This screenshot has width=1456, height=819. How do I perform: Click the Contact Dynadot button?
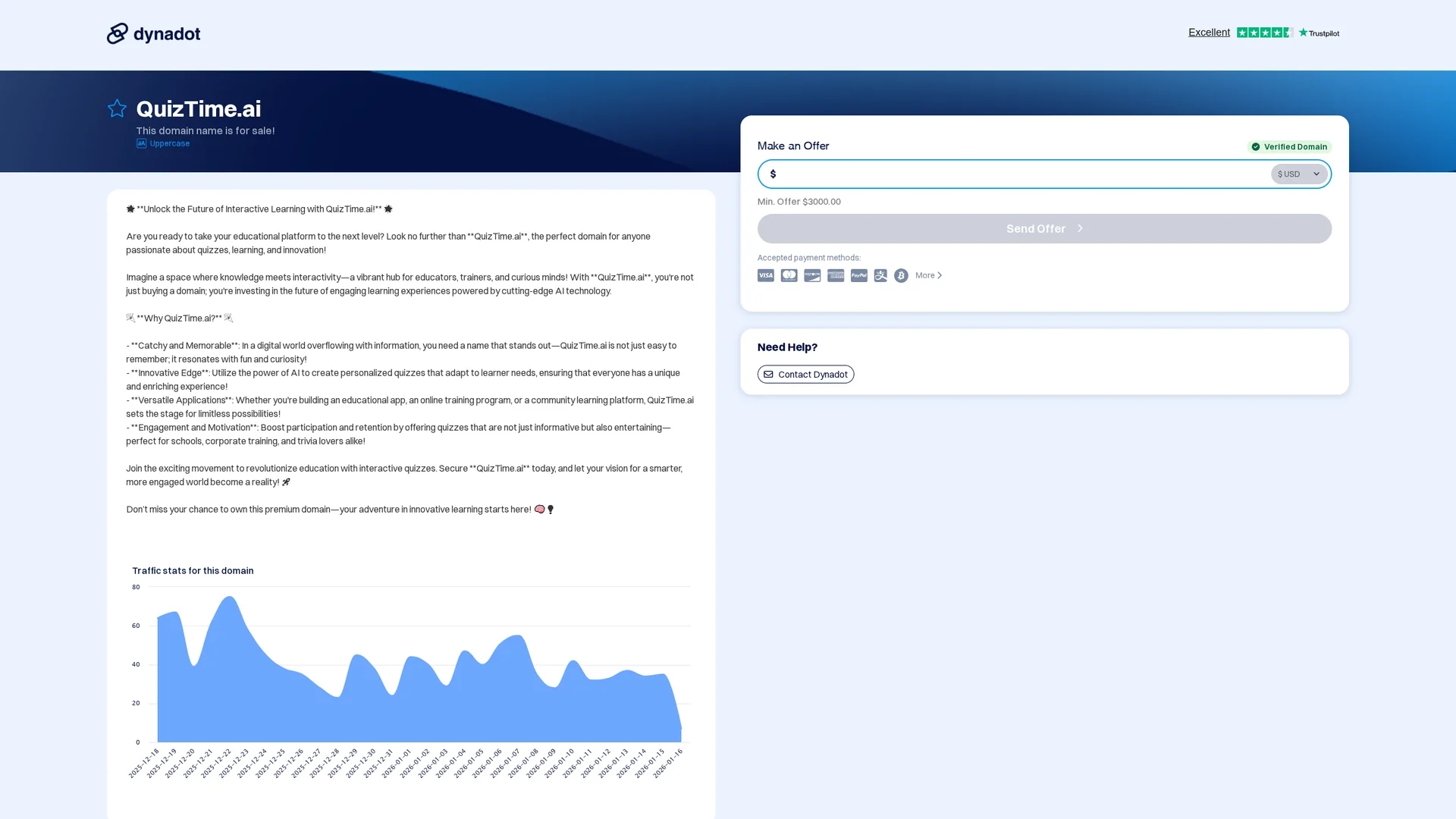[805, 374]
